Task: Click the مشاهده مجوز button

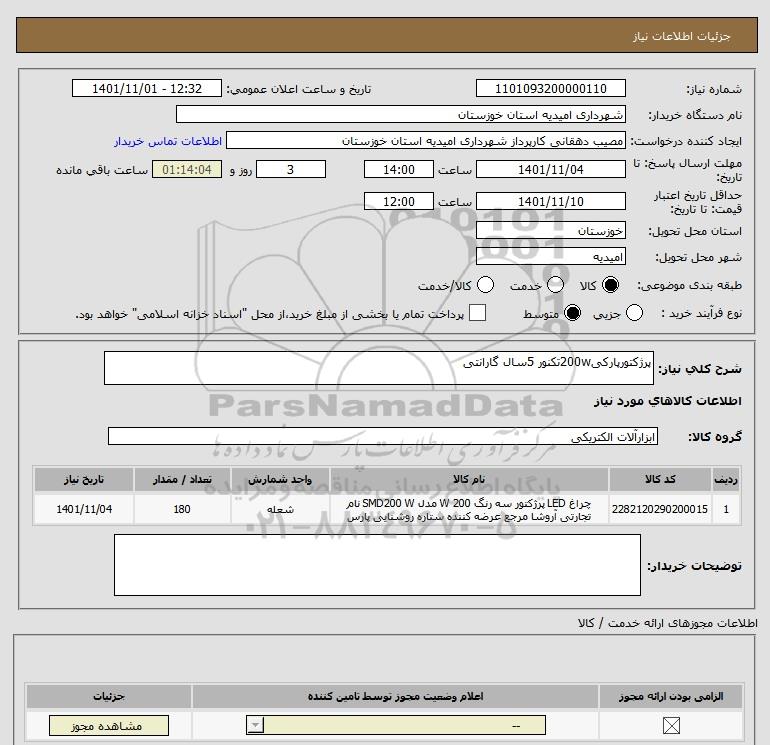Action: (109, 726)
